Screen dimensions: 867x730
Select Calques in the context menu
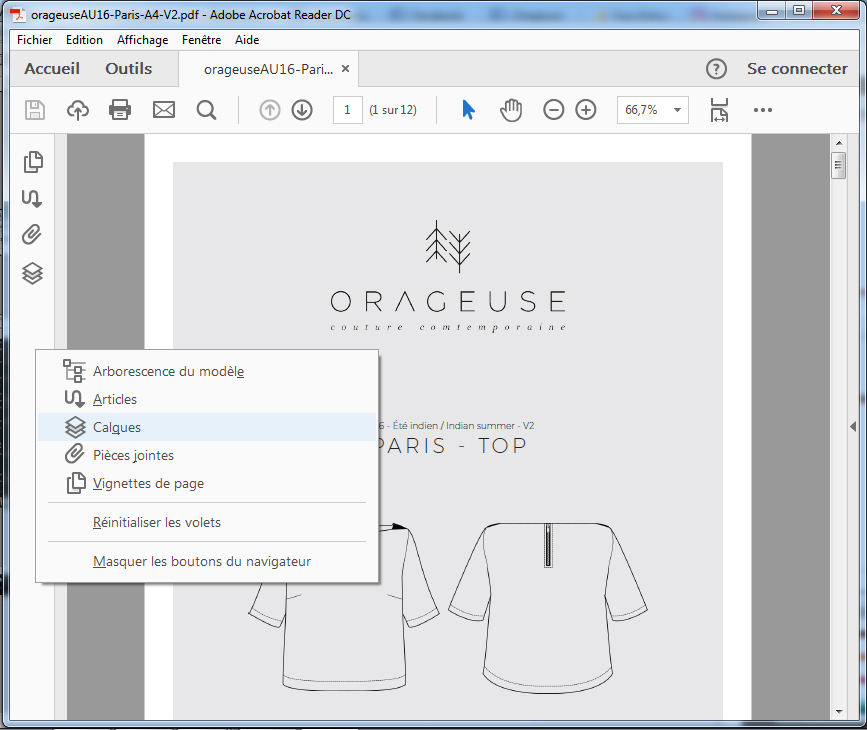click(207, 427)
